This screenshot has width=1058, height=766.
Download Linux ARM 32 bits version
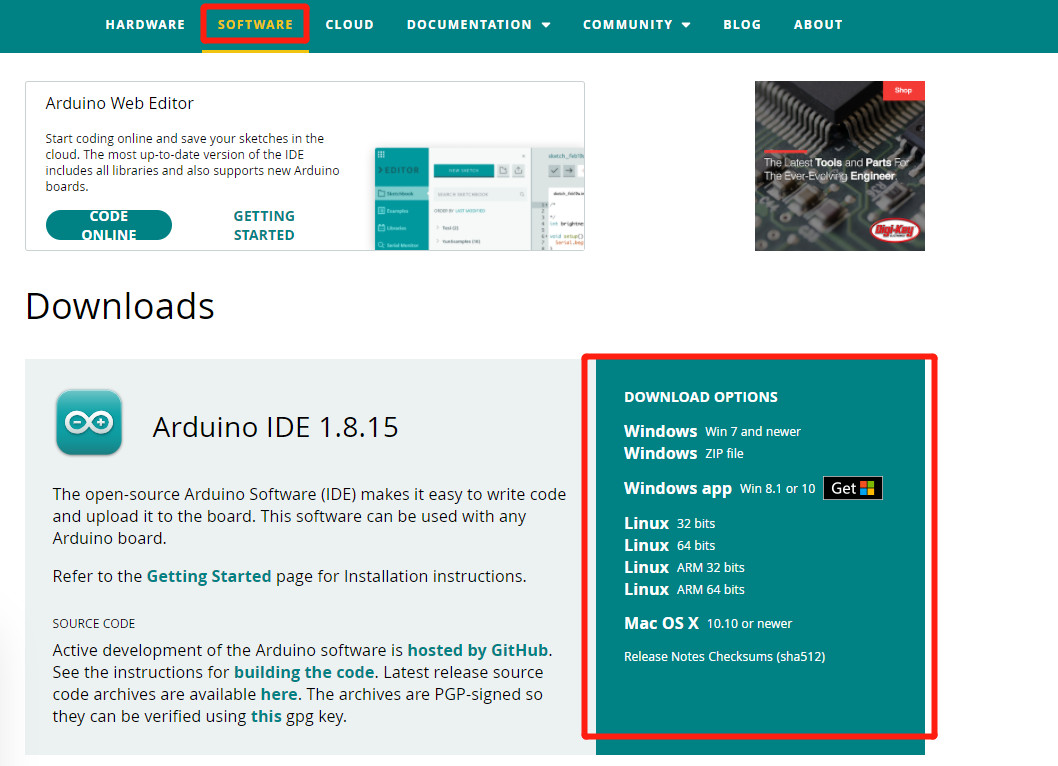[x=684, y=568]
